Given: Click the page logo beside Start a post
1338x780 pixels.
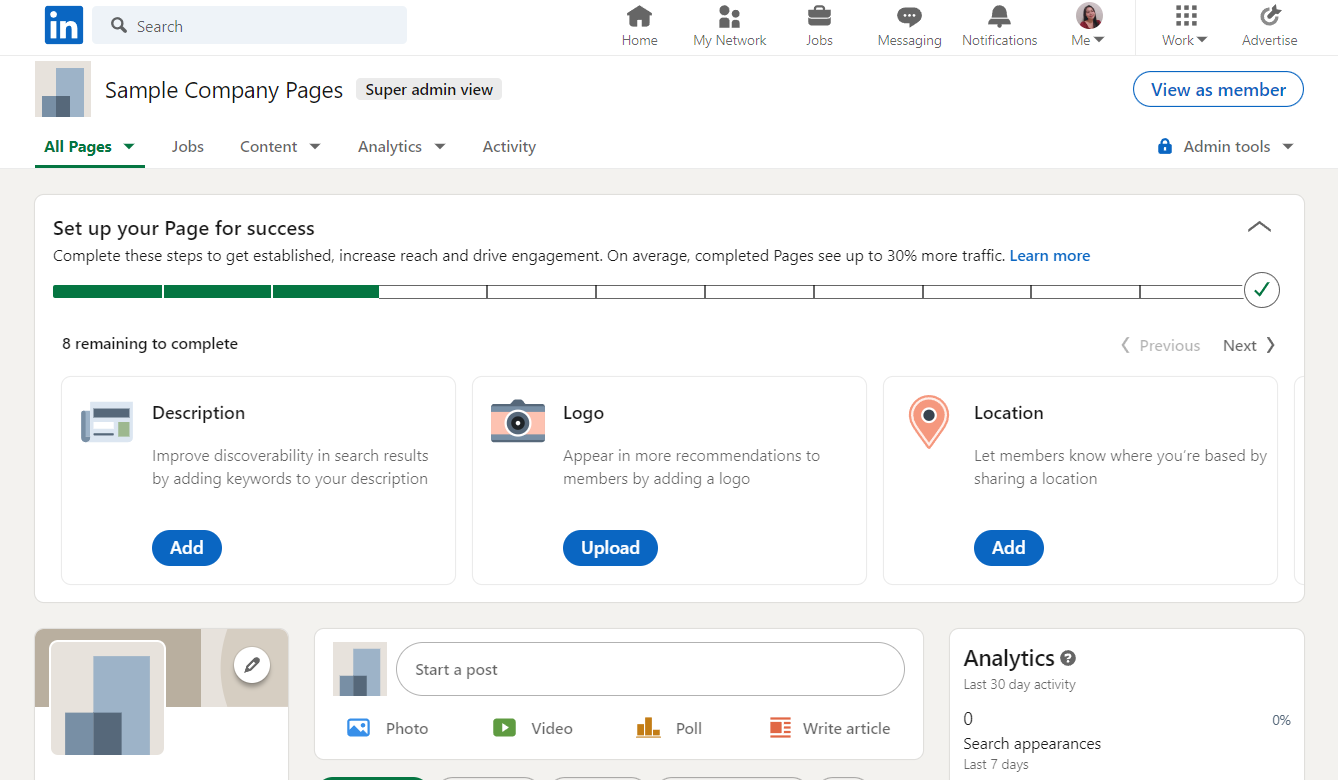Looking at the screenshot, I should pos(360,669).
